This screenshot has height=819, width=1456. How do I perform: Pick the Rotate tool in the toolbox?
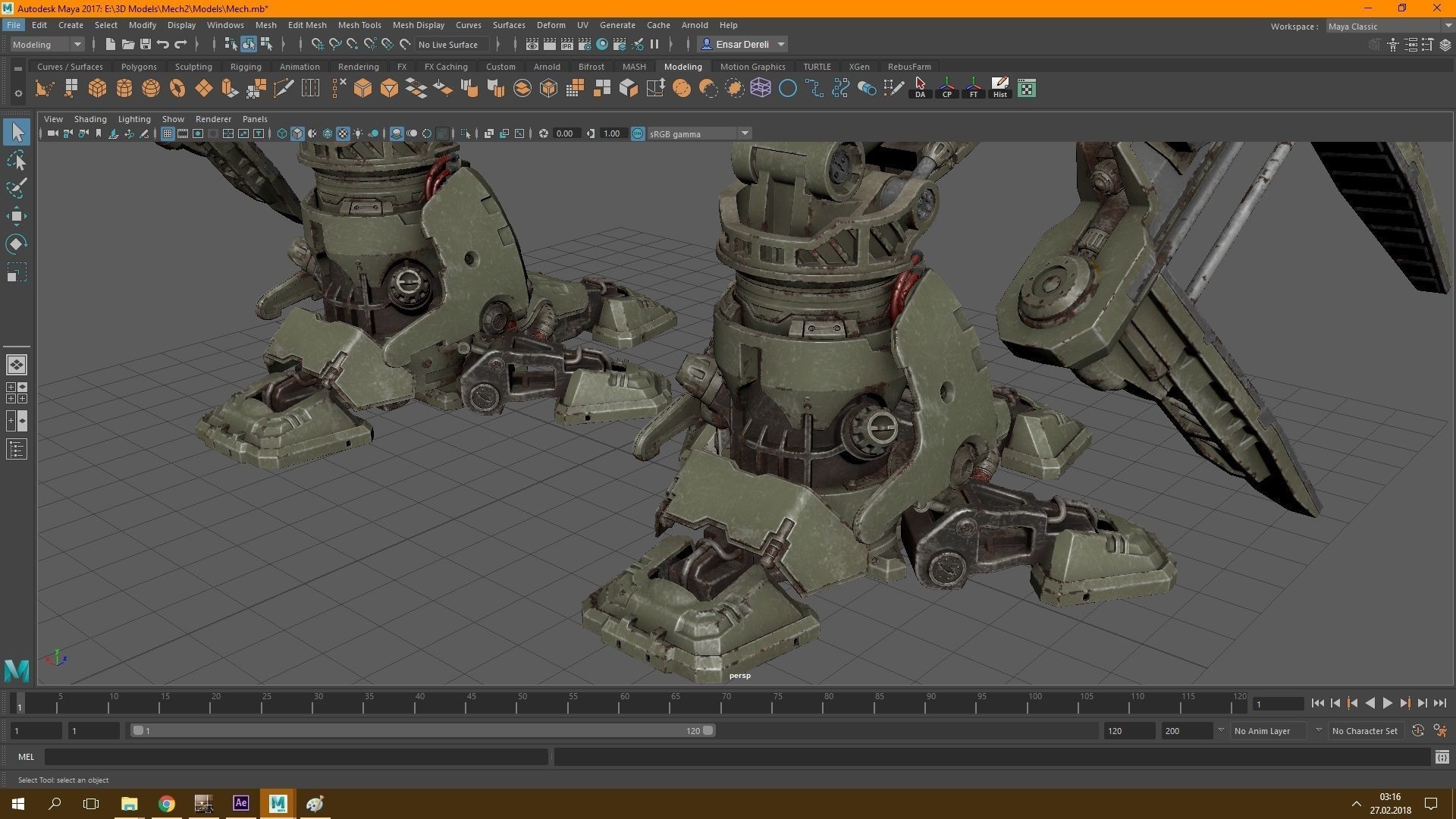[16, 244]
